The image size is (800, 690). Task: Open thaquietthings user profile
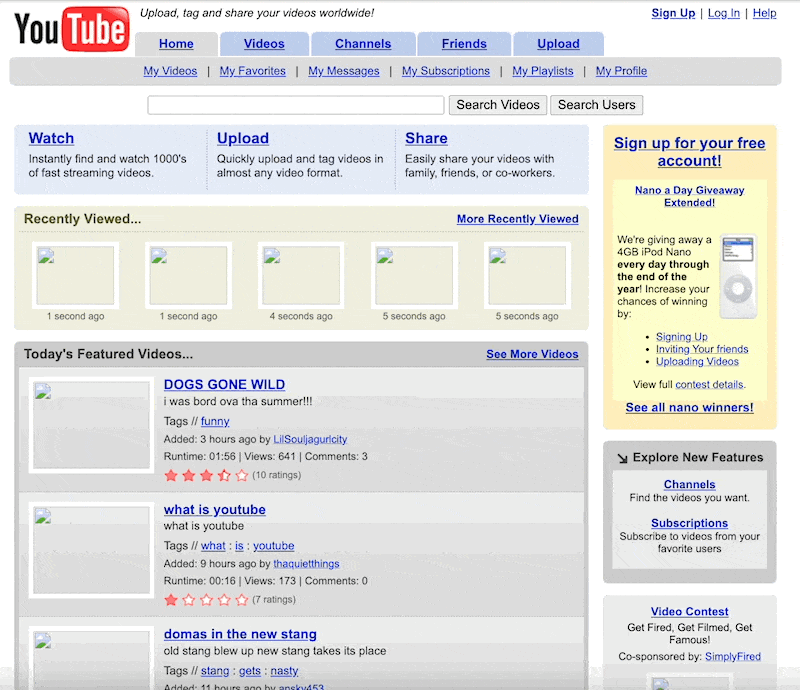pos(306,564)
